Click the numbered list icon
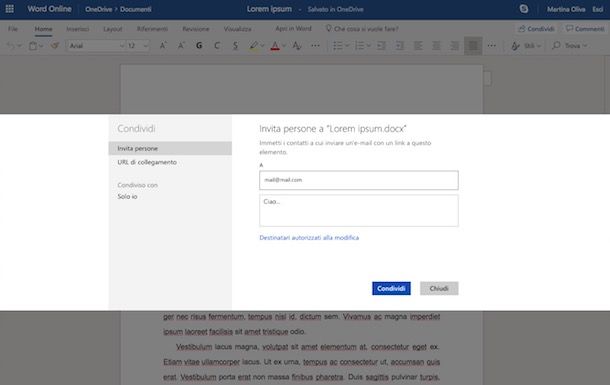 pyautogui.click(x=359, y=46)
